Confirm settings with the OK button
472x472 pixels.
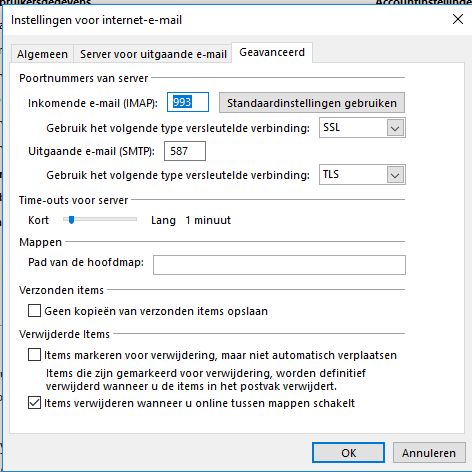pyautogui.click(x=348, y=453)
